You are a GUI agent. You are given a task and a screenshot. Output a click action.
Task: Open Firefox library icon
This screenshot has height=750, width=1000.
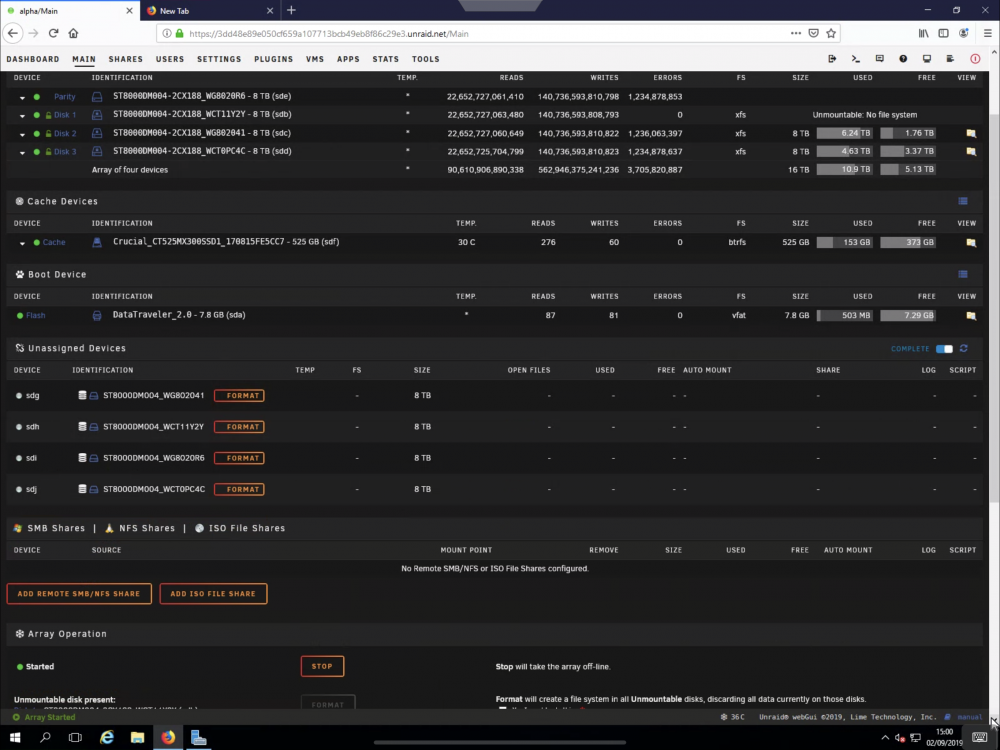click(x=923, y=33)
